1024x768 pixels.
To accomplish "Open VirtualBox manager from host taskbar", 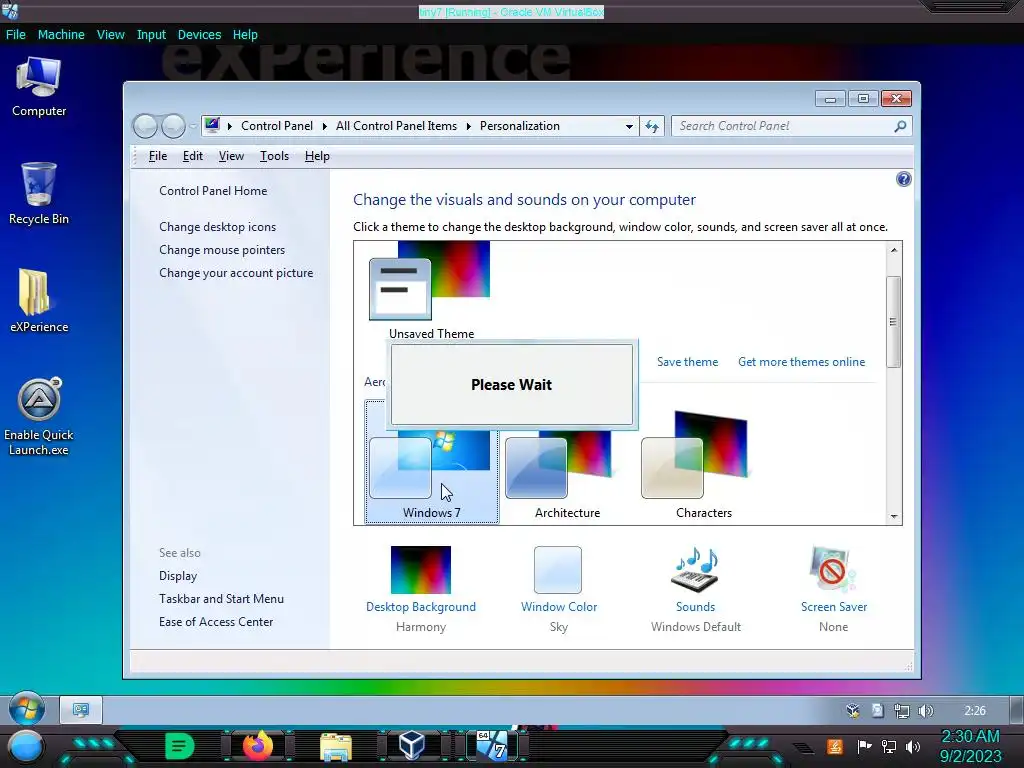I will tap(412, 746).
